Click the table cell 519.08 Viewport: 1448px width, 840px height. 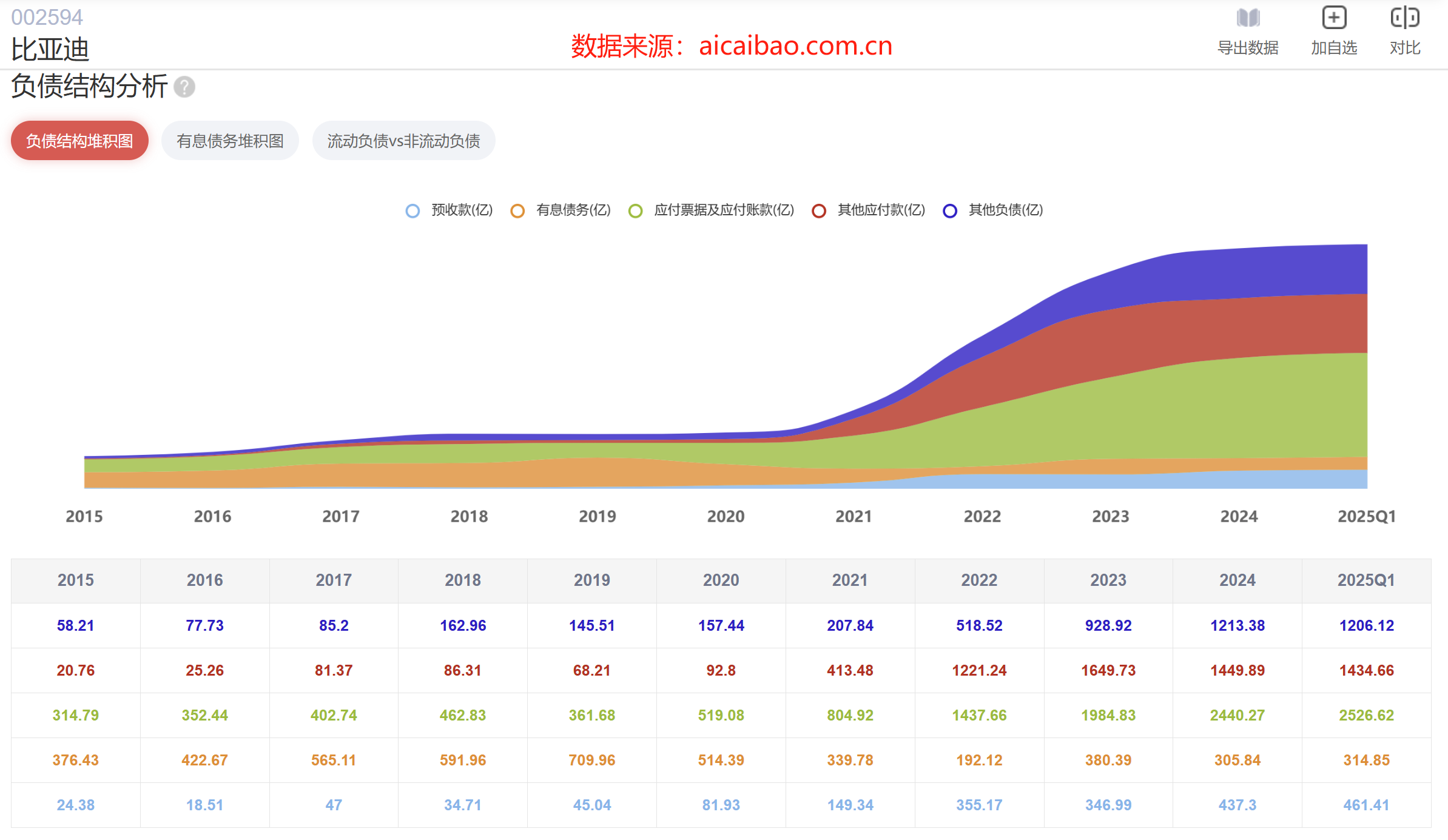[x=721, y=715]
